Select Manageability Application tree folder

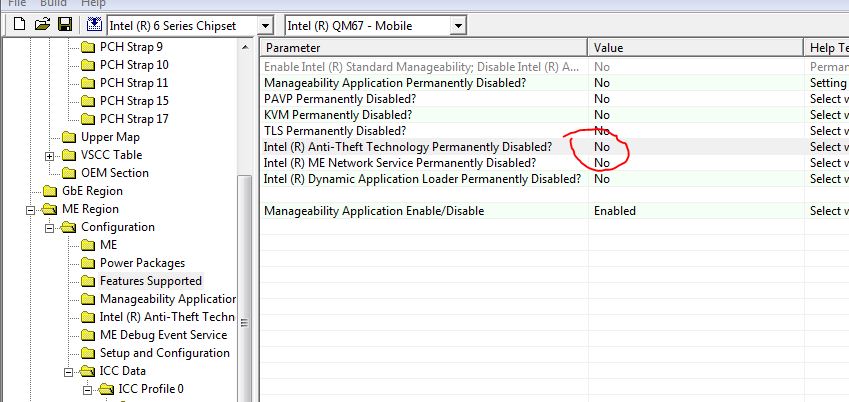tap(168, 299)
